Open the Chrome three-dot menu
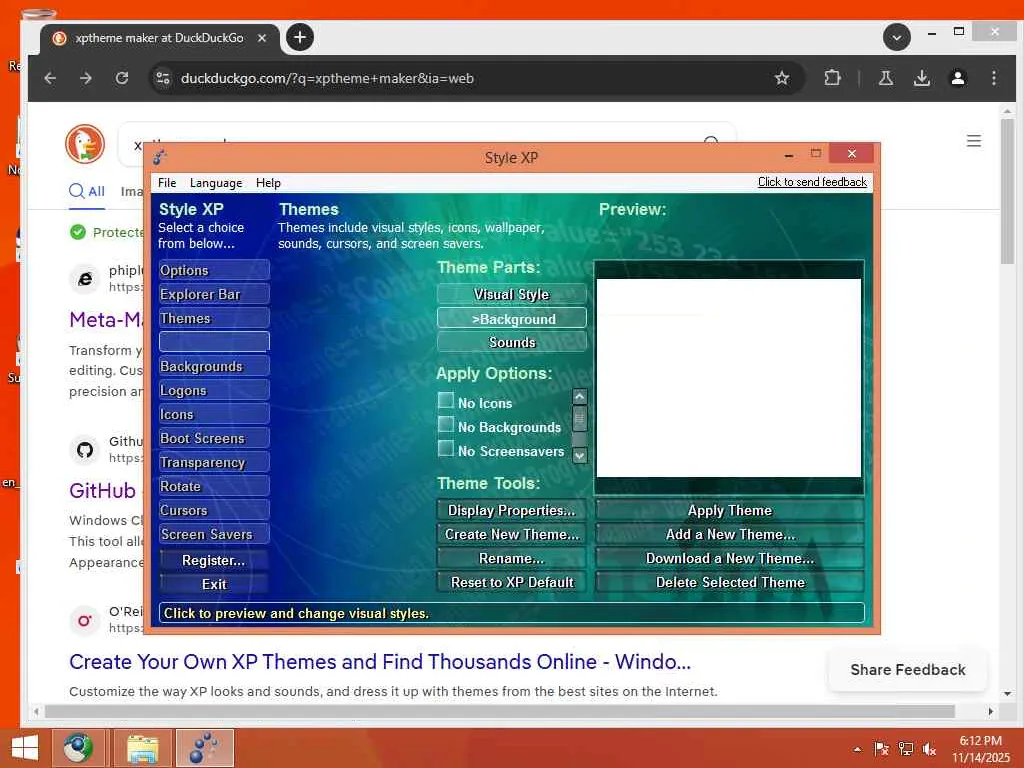The height and width of the screenshot is (768, 1024). pos(993,78)
